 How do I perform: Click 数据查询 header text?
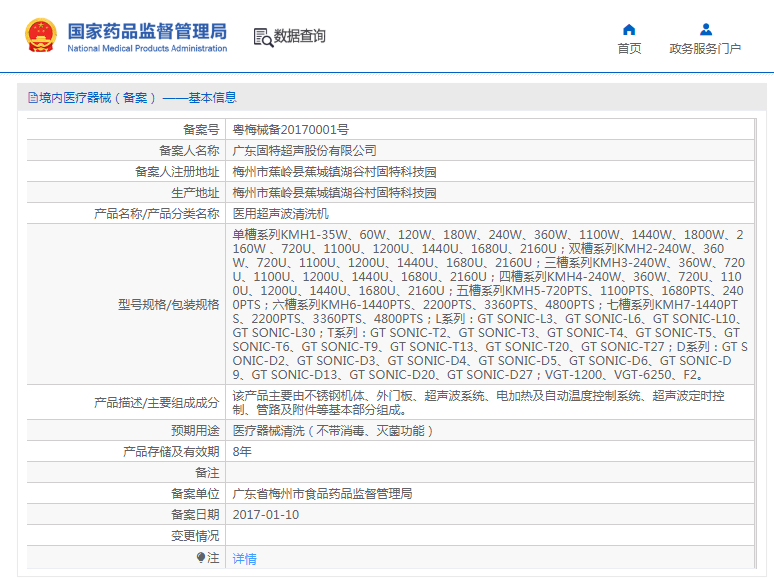[x=299, y=36]
